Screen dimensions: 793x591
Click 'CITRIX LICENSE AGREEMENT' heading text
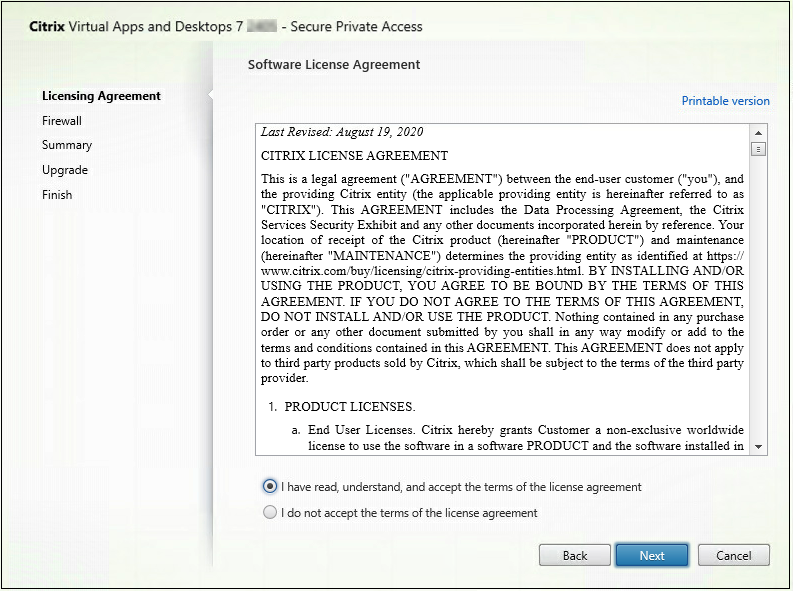355,155
